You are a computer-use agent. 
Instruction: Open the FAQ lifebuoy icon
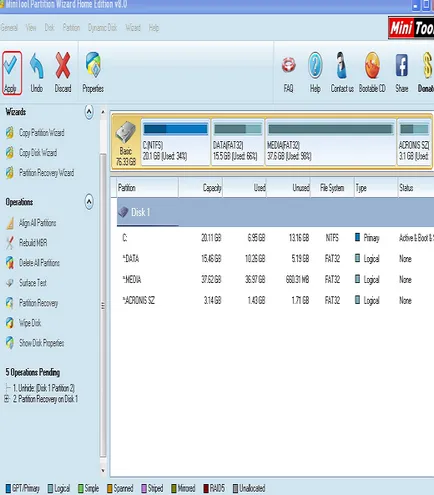click(289, 73)
